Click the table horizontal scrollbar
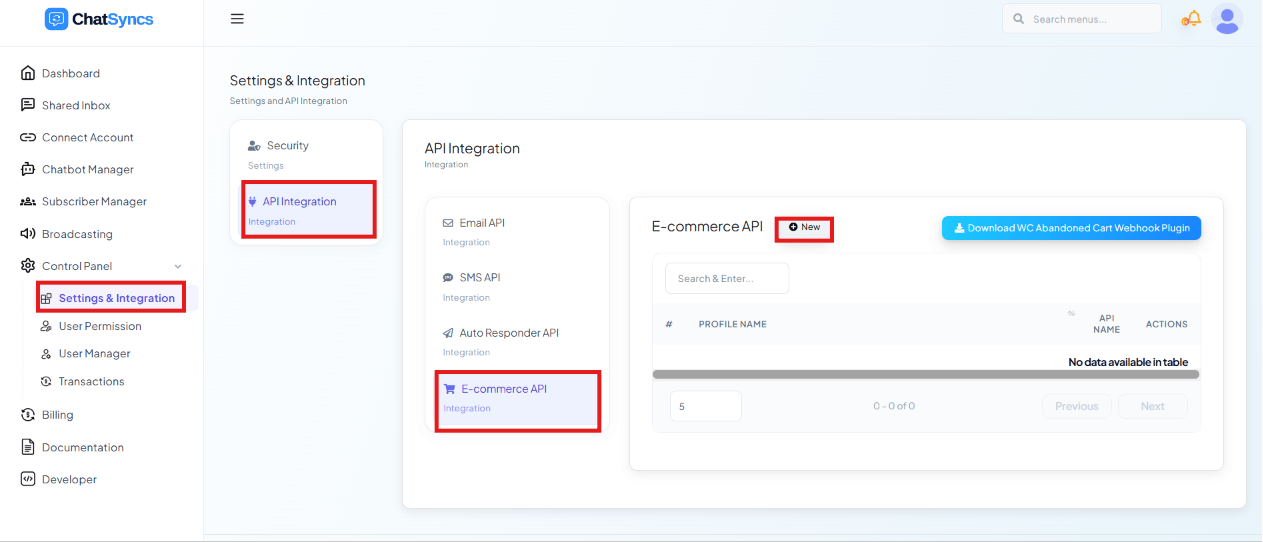This screenshot has width=1263, height=542. click(x=926, y=374)
